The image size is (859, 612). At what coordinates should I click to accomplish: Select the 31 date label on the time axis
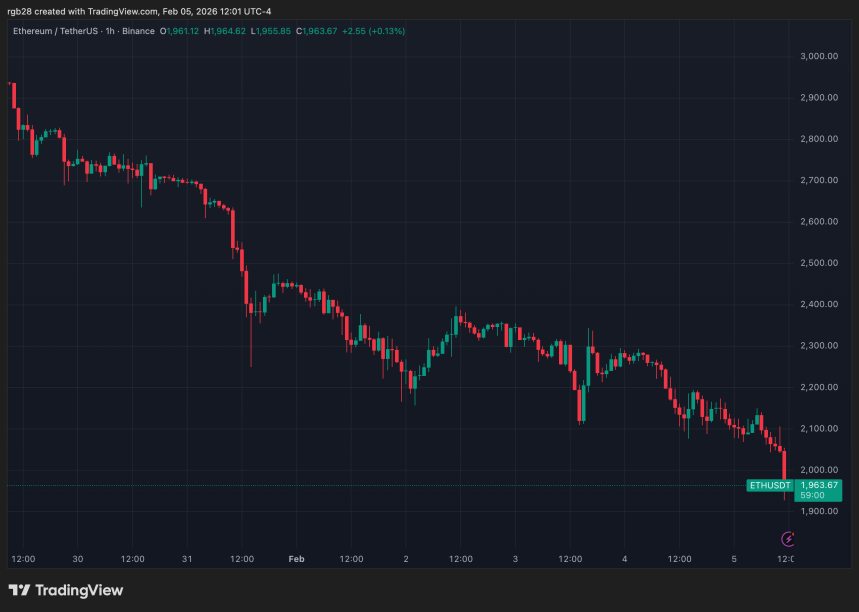pyautogui.click(x=187, y=559)
